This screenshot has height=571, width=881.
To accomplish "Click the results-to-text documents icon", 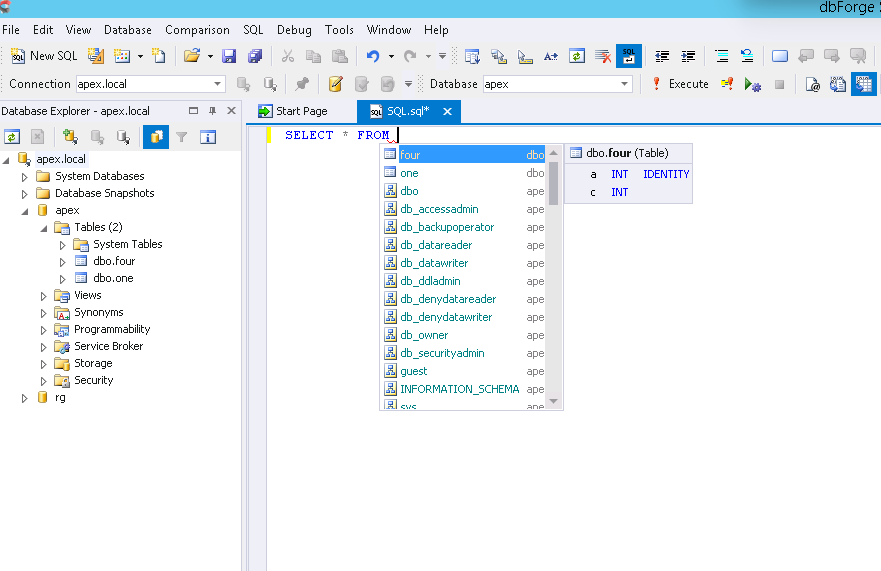I will point(838,84).
